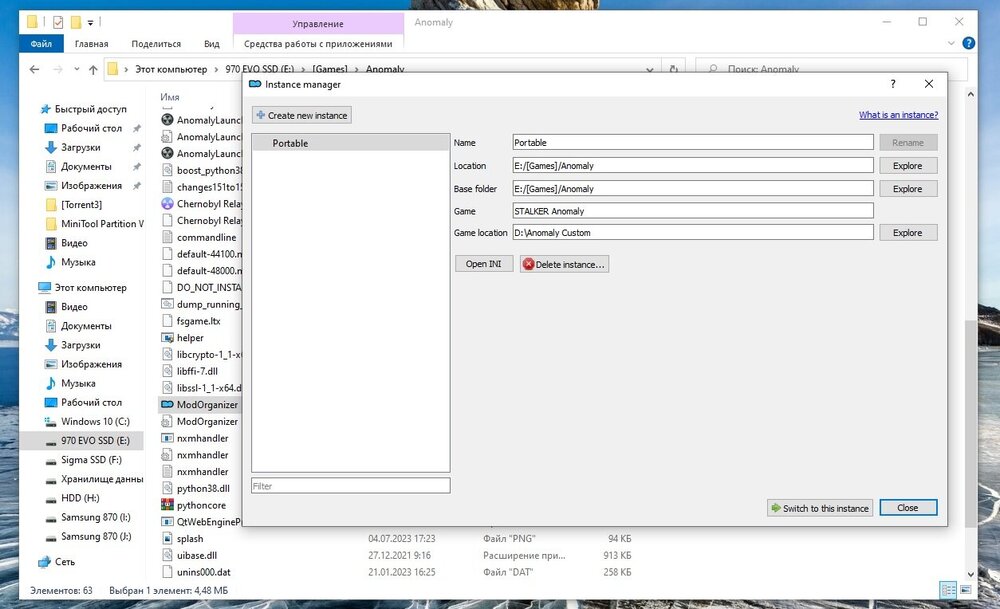Viewport: 1000px width, 609px height.
Task: Click the dialog's question mark help button
Action: pyautogui.click(x=893, y=85)
